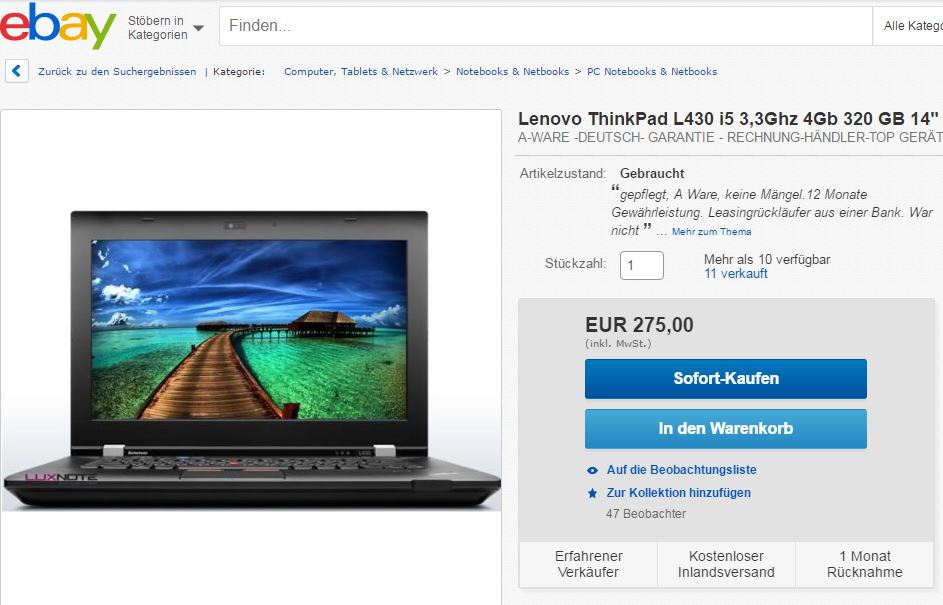Go back via Zurück zu den Suchergebnissen
Image resolution: width=943 pixels, height=605 pixels.
click(x=117, y=72)
